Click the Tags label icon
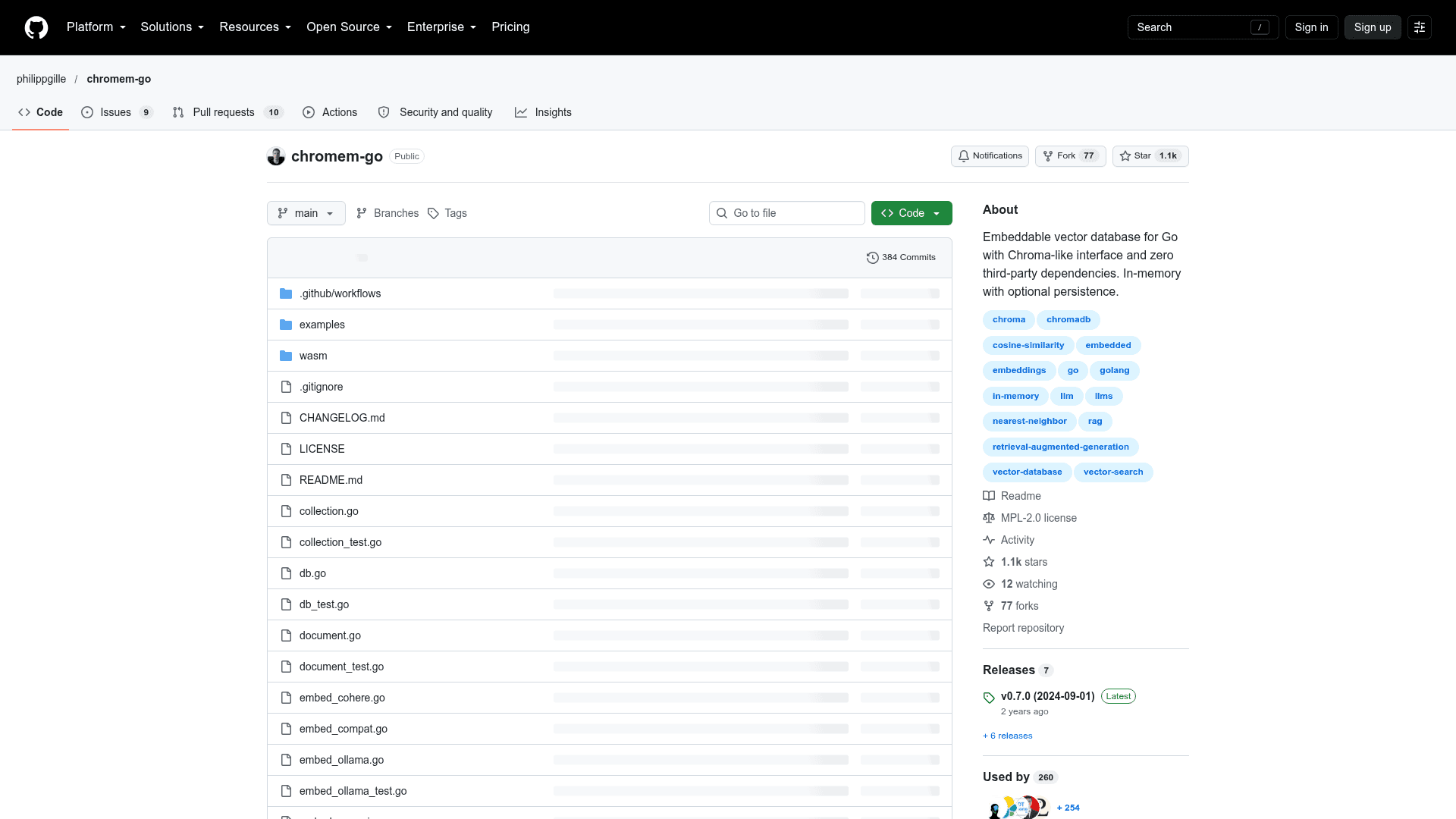Image resolution: width=1456 pixels, height=819 pixels. [x=433, y=214]
